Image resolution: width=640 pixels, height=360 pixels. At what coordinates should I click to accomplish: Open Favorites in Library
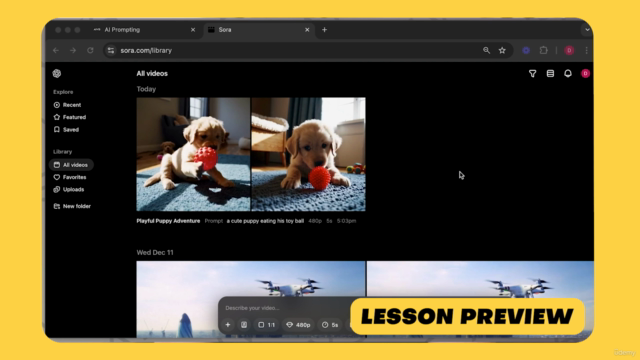tap(70, 177)
